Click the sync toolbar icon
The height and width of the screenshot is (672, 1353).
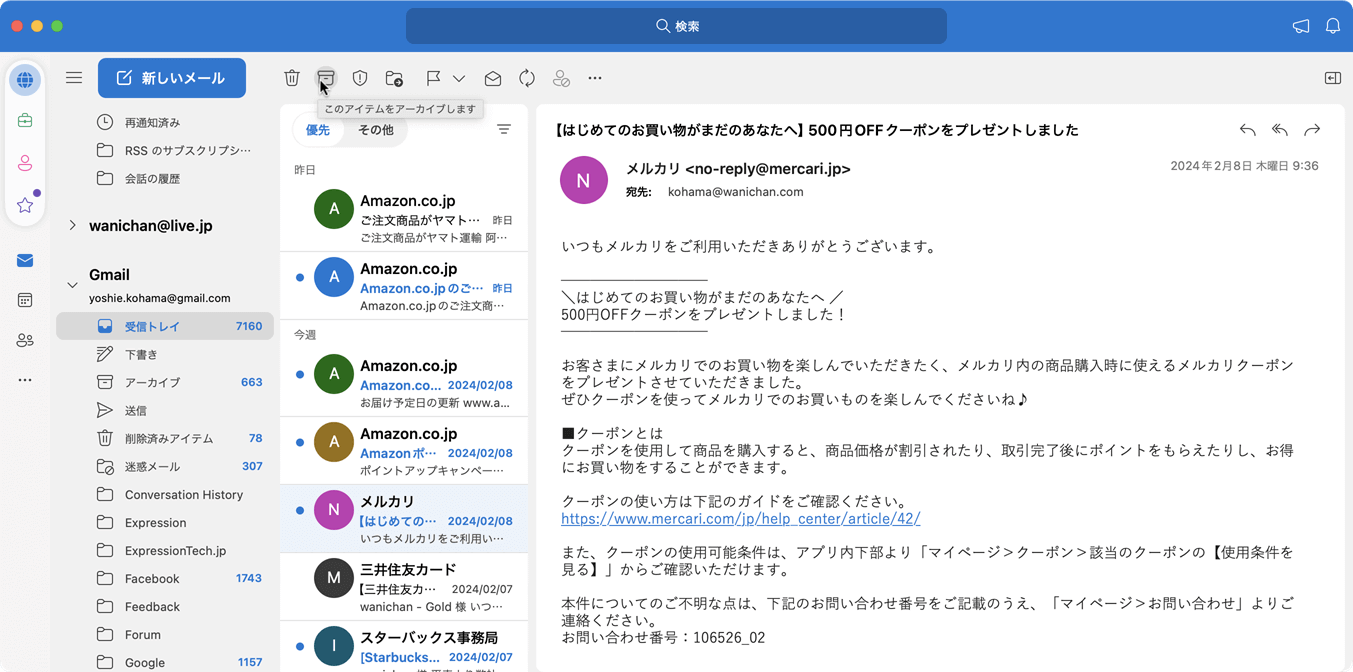527,78
